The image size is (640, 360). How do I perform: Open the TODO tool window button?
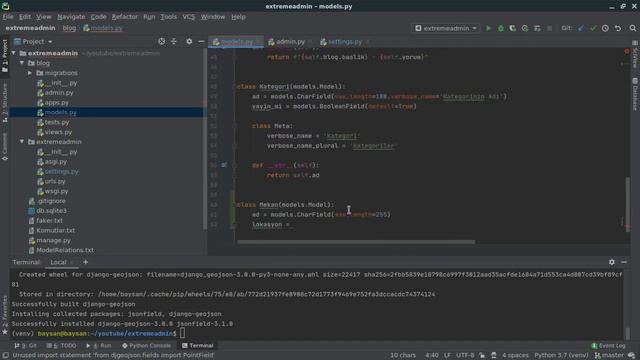[62, 345]
